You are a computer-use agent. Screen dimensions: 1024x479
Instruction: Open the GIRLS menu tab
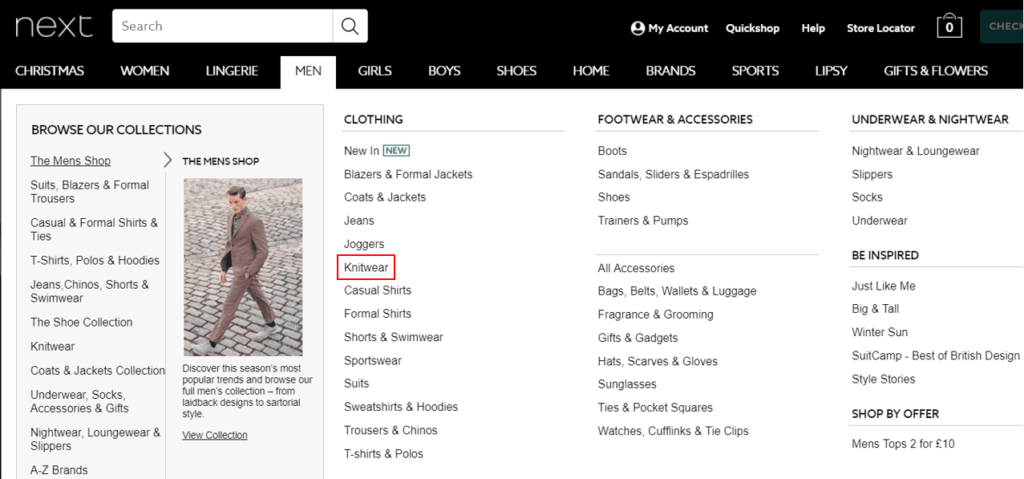point(374,71)
